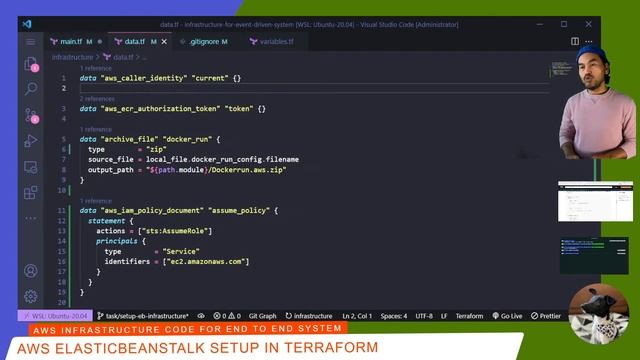Split the editor to the right
Viewport: 640px width, 360px height.
[x=575, y=41]
